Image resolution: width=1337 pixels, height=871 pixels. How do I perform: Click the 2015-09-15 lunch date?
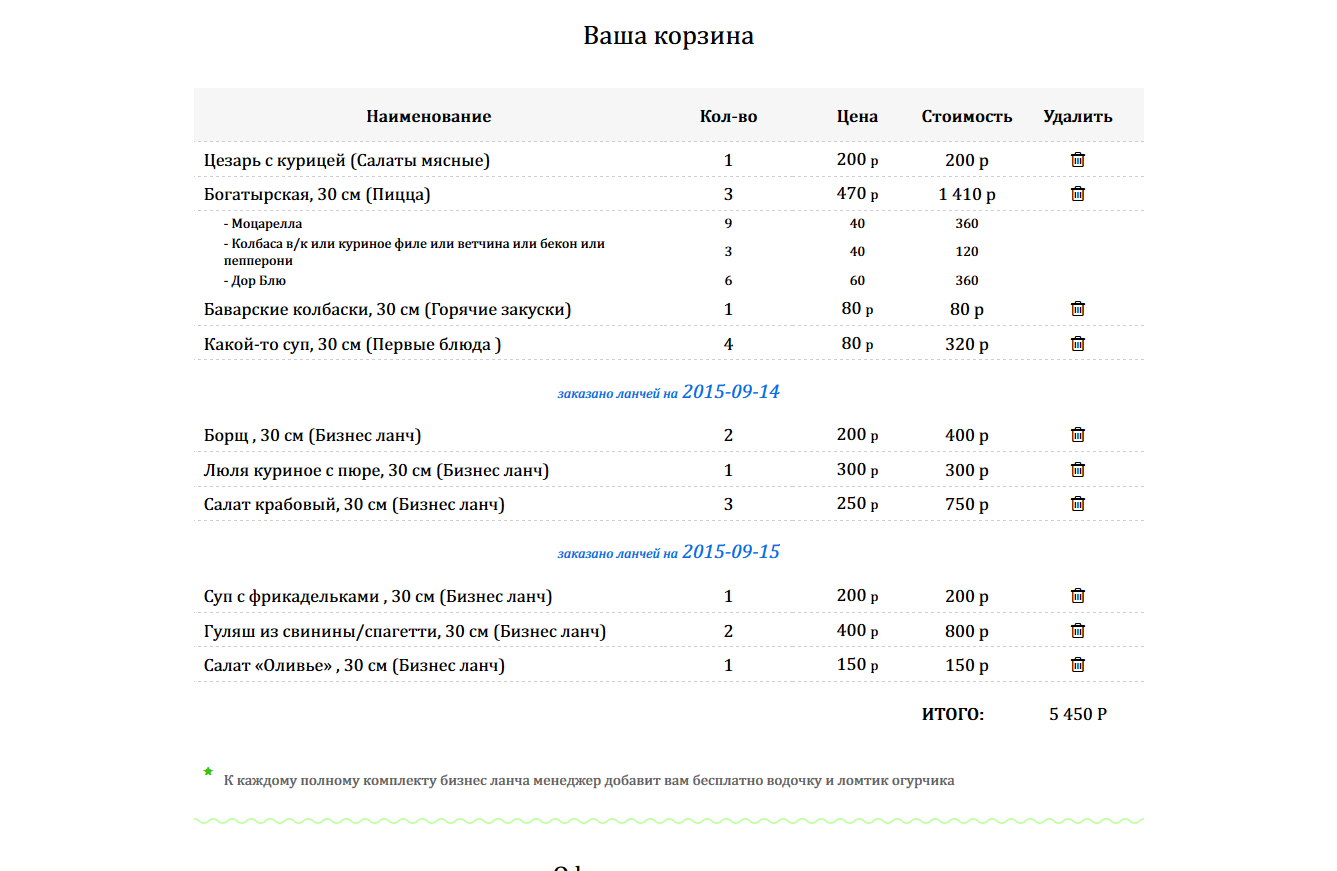click(731, 552)
